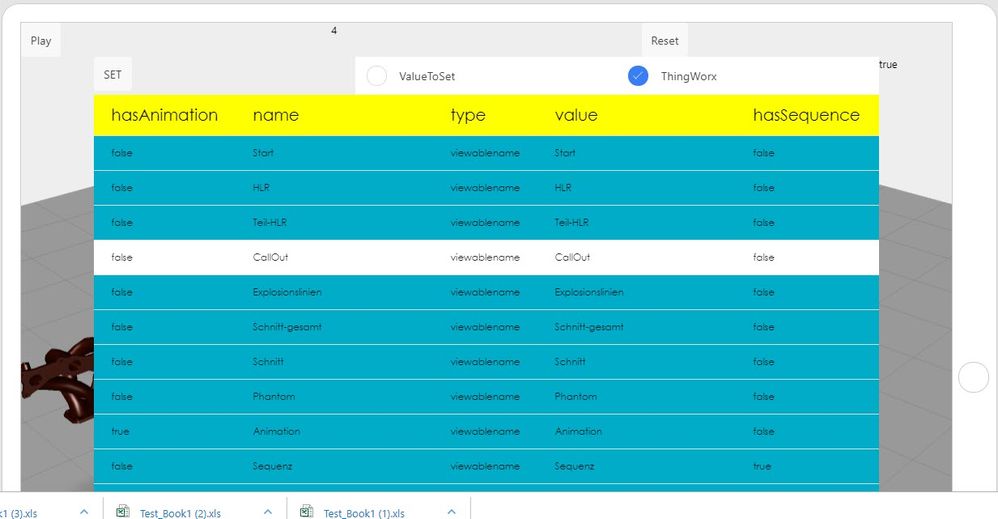Click the Schnitt-gesamt value cell
998x519 pixels.
pyautogui.click(x=589, y=327)
